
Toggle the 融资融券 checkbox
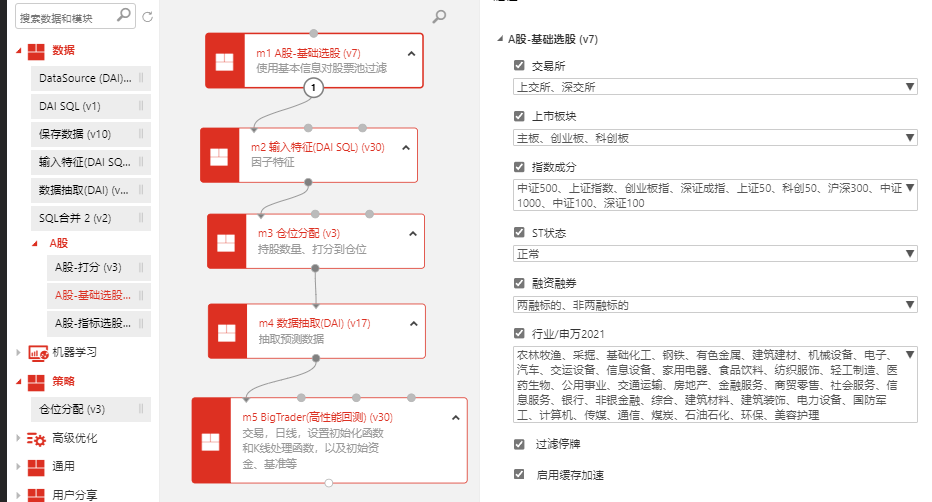519,283
